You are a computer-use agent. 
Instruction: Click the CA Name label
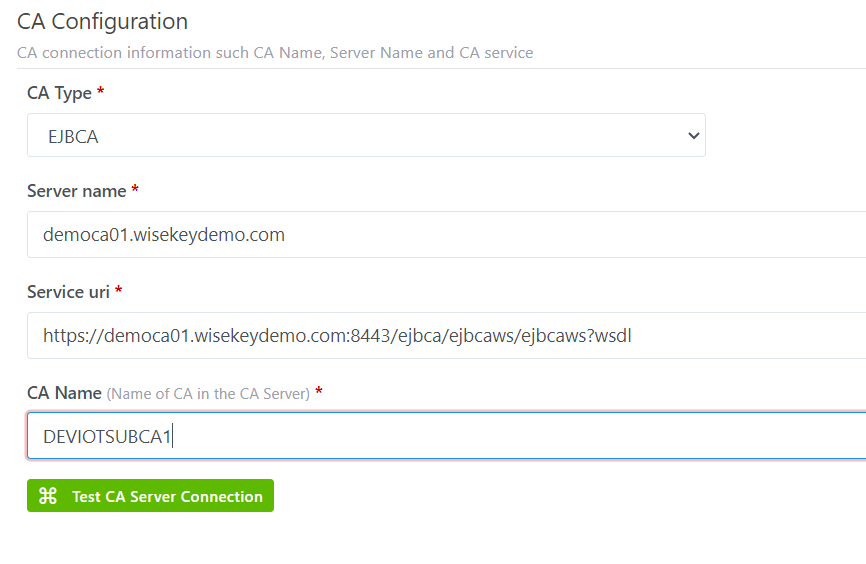64,393
